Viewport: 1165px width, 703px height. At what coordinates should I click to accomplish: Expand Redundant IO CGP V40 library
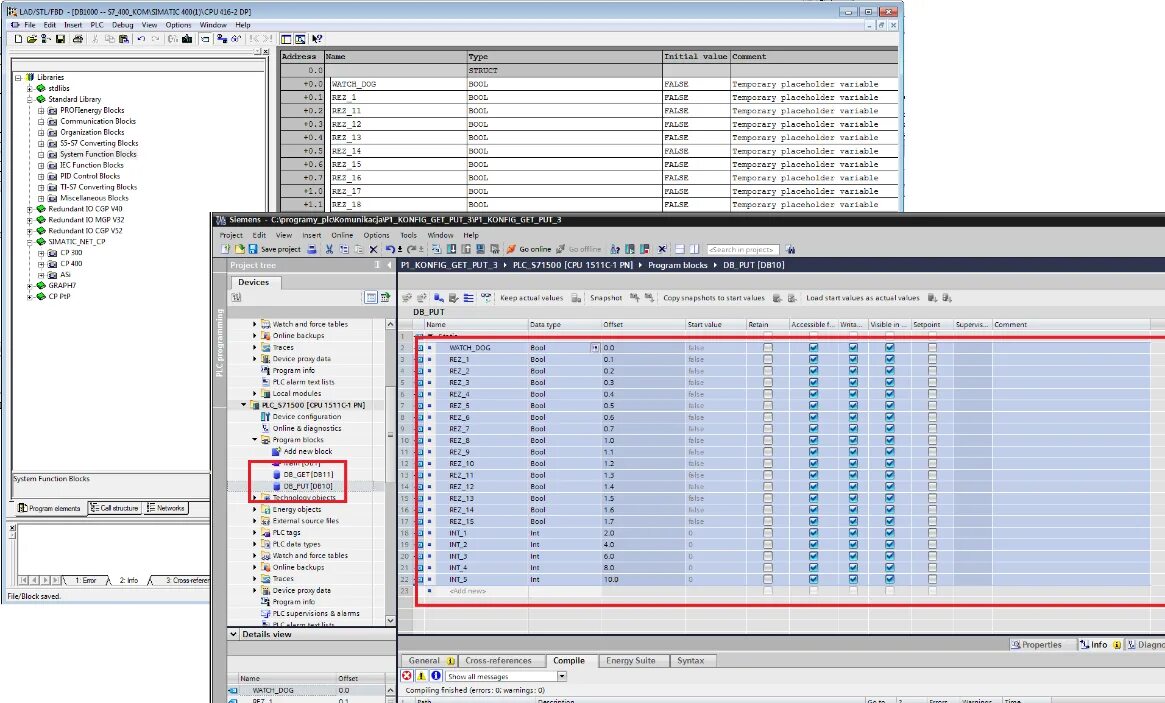[30, 209]
